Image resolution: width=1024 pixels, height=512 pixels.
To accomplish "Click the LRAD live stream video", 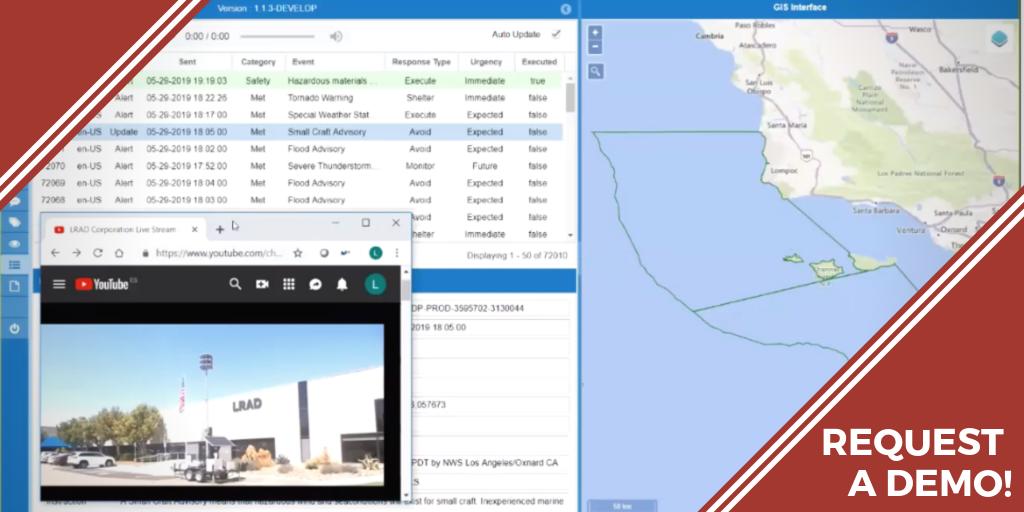I will [212, 405].
